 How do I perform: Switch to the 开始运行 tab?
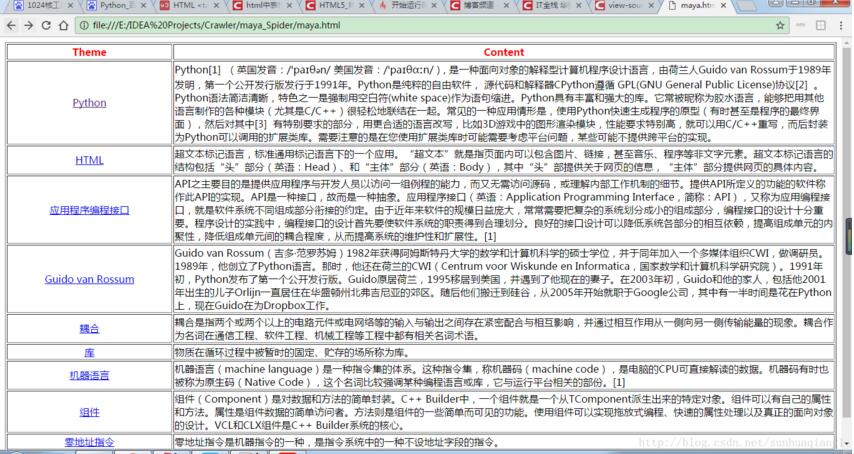(407, 5)
